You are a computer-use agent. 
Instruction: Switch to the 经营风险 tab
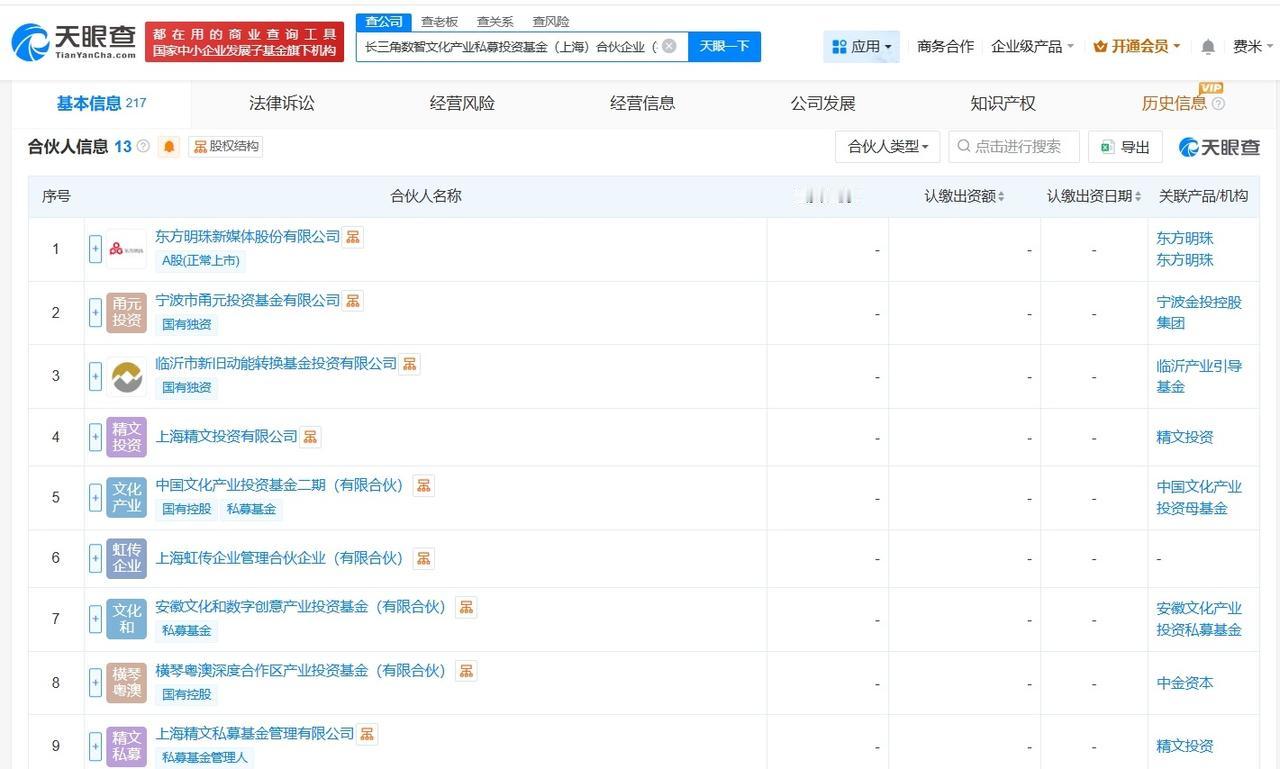coord(462,103)
